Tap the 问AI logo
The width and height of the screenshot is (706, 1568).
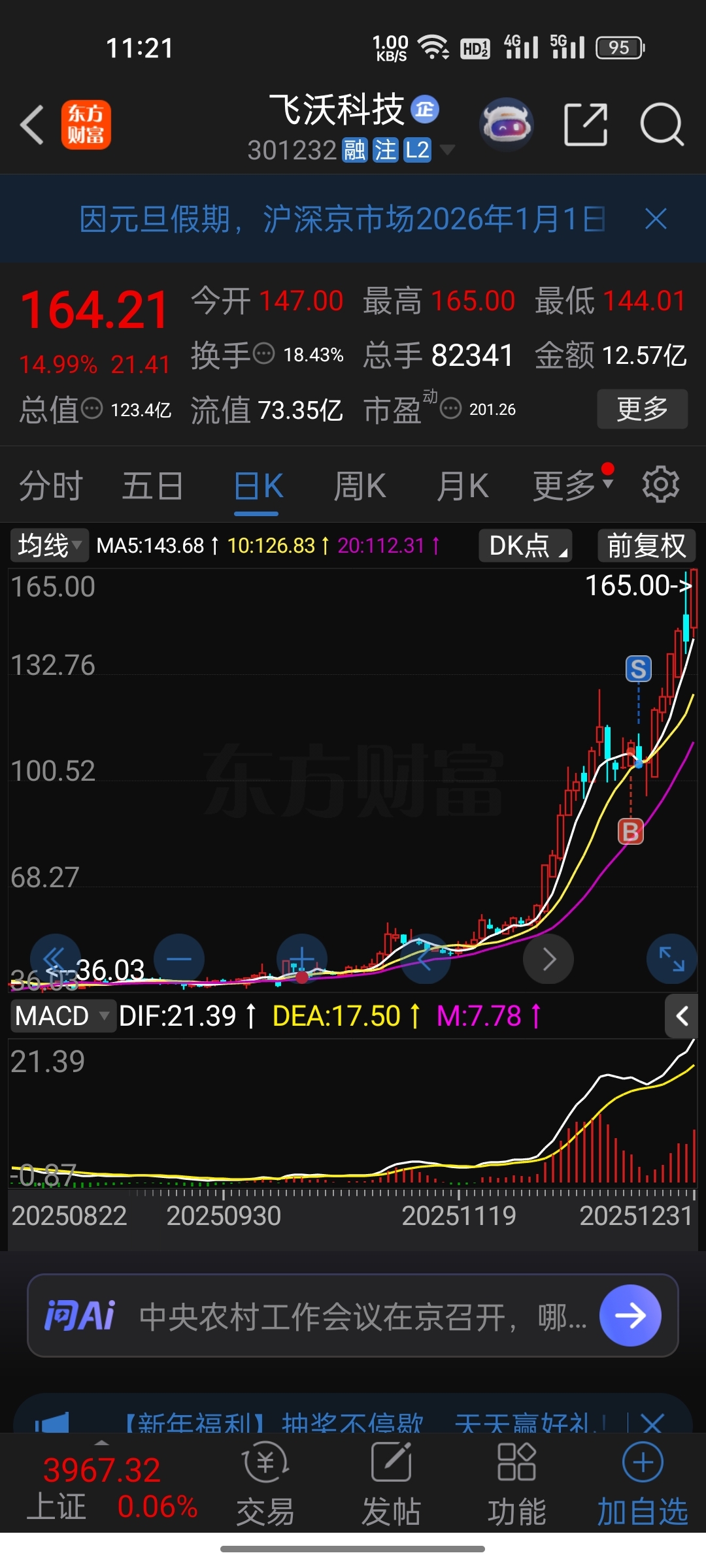pyautogui.click(x=80, y=1315)
